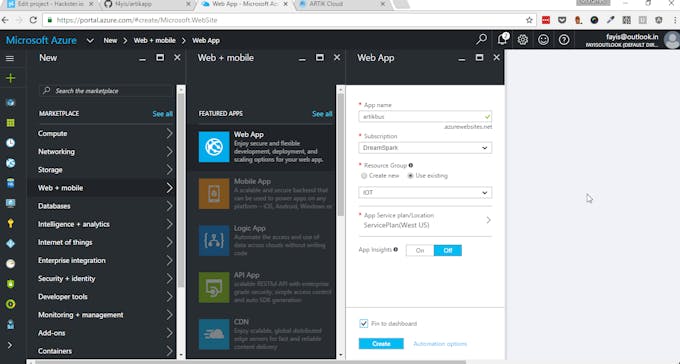
Task: Select the Use existing radio button
Action: [x=410, y=176]
